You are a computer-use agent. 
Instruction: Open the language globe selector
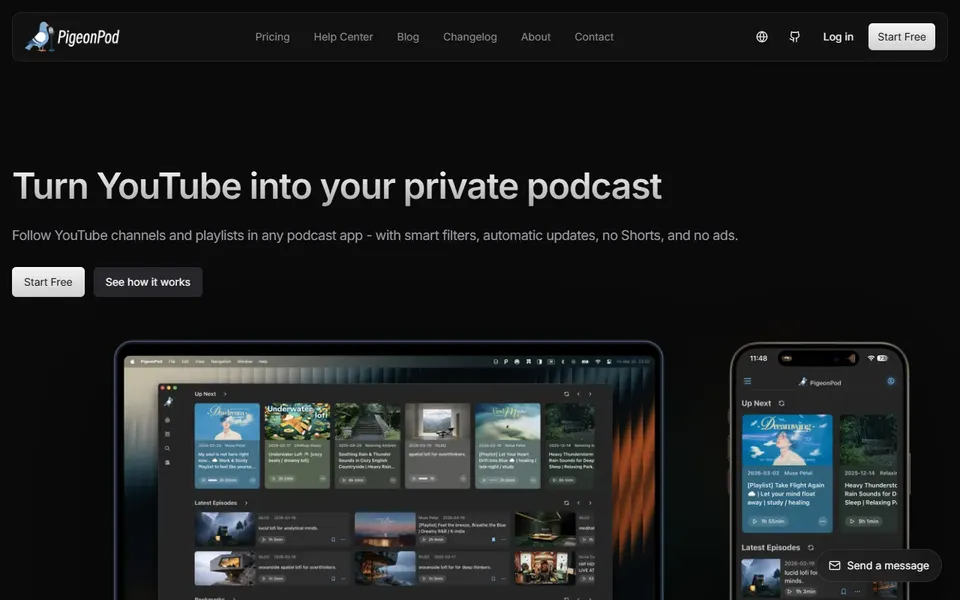click(762, 37)
